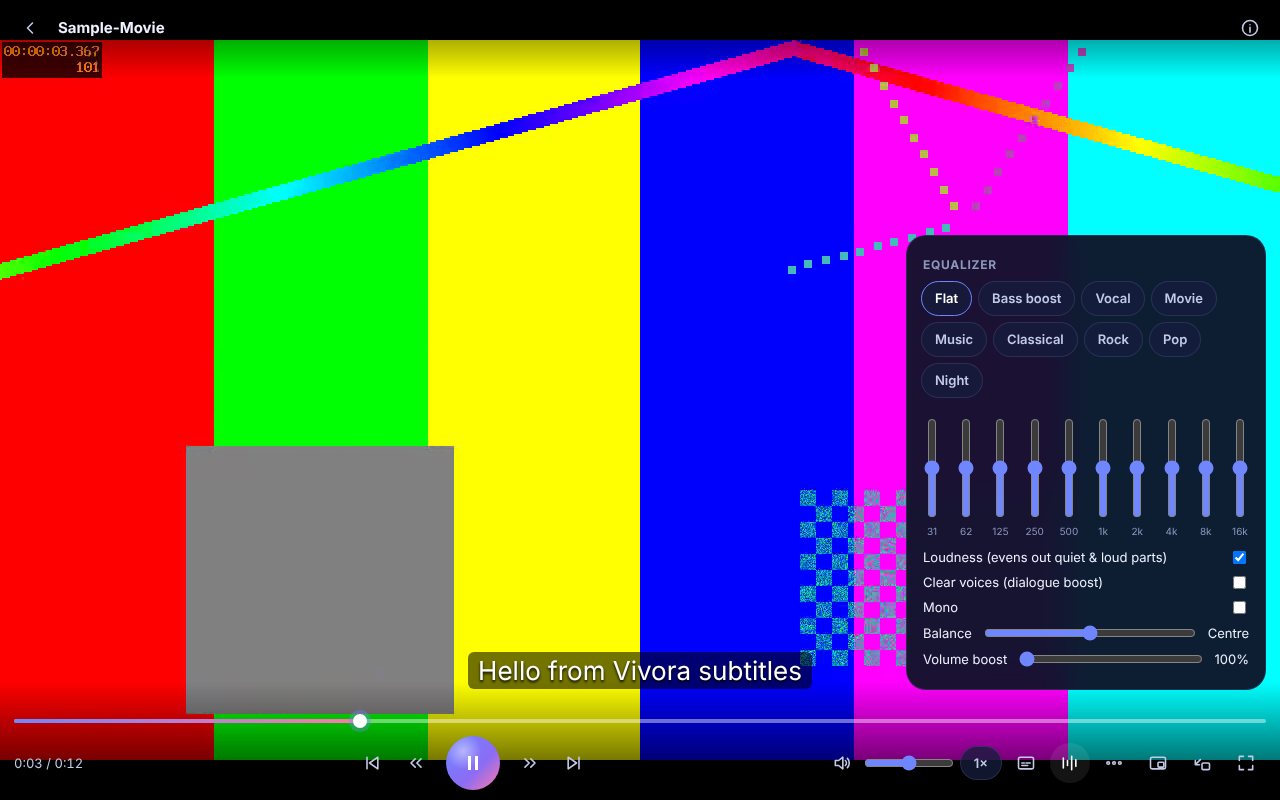Screen dimensions: 1280x800
Task: Click the 'Hello from Vivora subtitles' caption
Action: coord(640,671)
